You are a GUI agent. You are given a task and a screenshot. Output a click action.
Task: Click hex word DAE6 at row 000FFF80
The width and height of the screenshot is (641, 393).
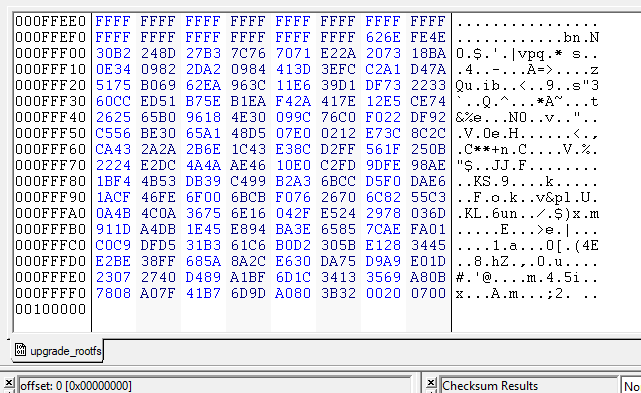click(428, 181)
